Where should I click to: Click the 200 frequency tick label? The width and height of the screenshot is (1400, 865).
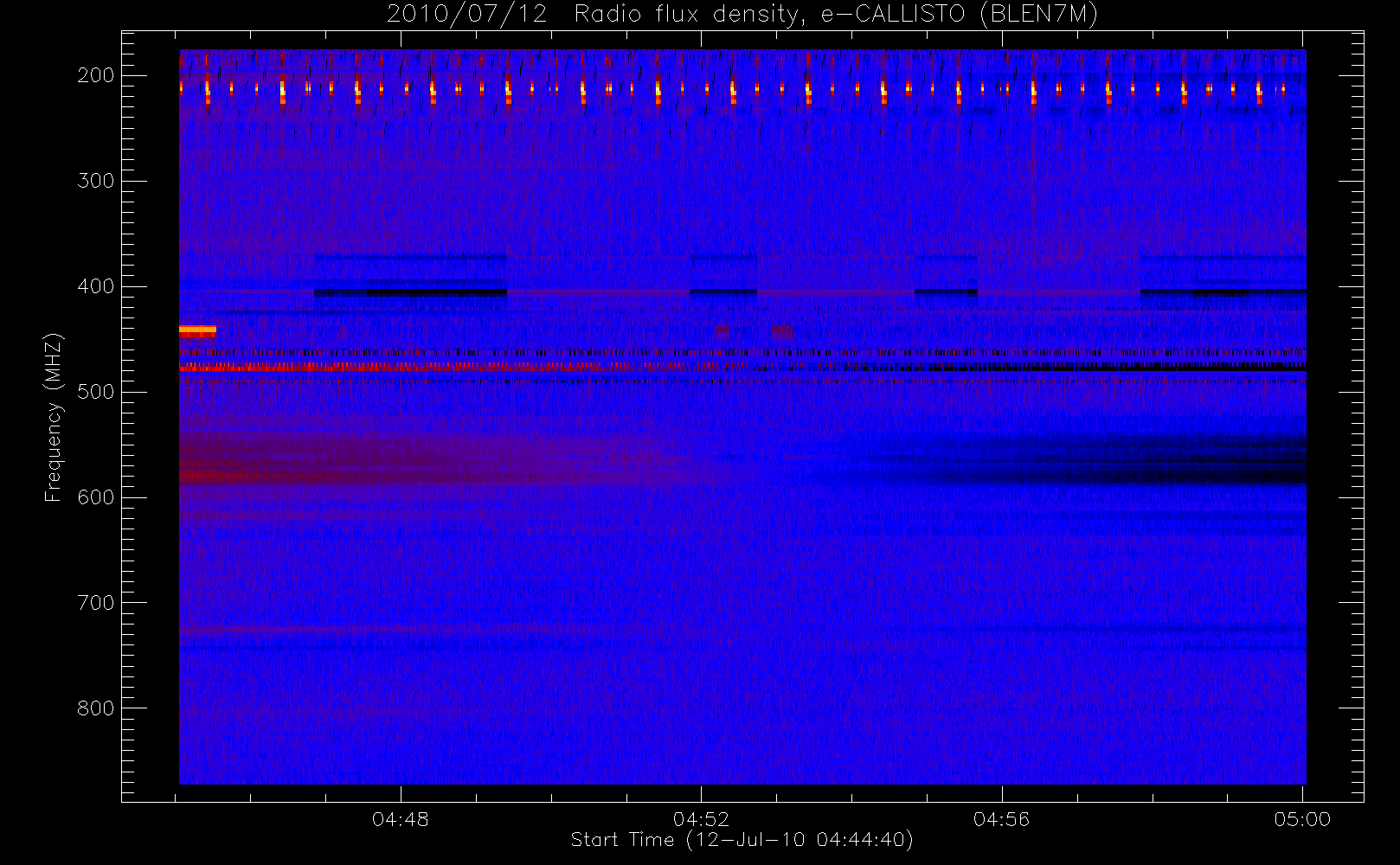click(96, 75)
